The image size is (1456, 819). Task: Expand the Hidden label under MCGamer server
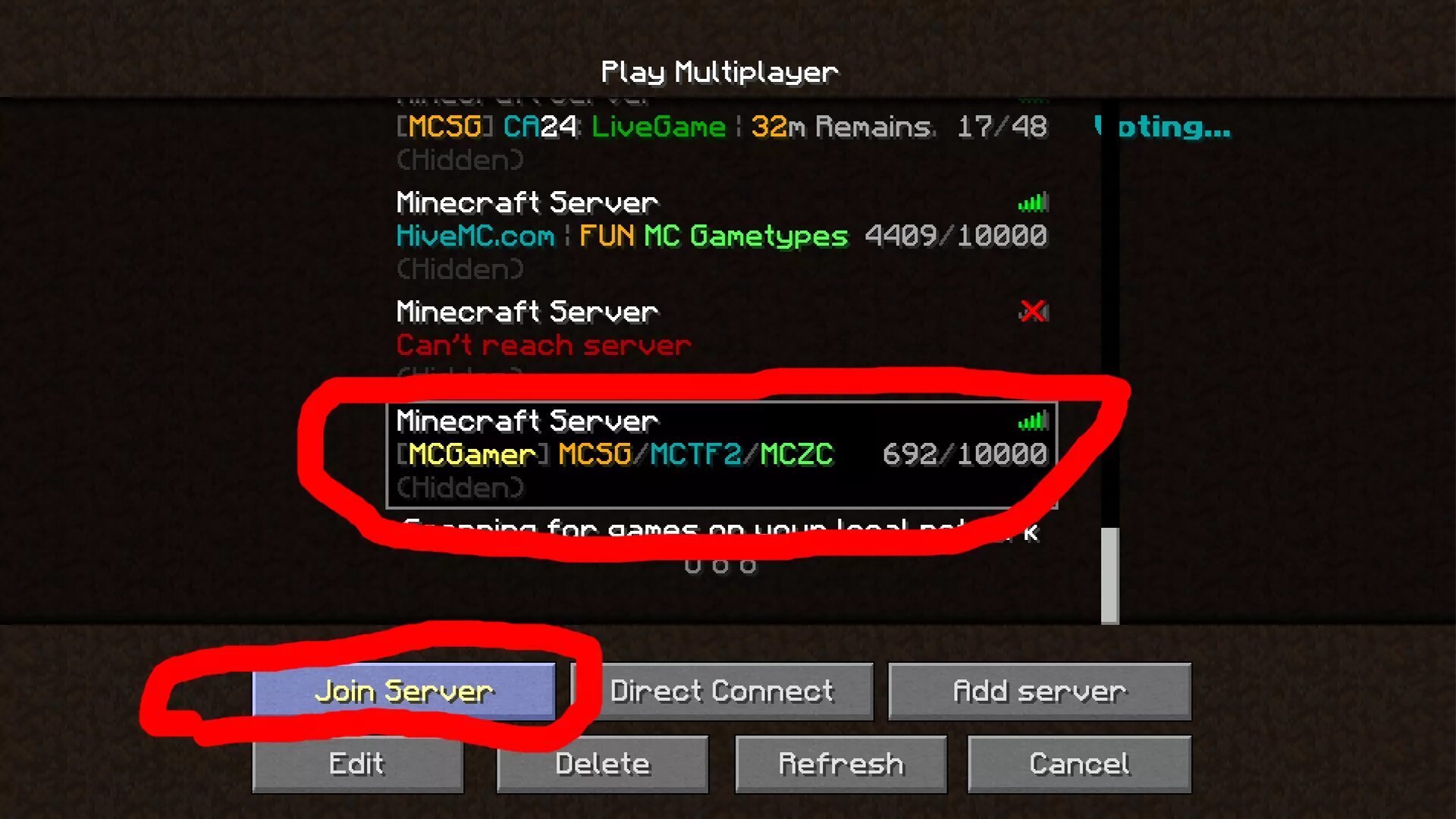click(459, 488)
